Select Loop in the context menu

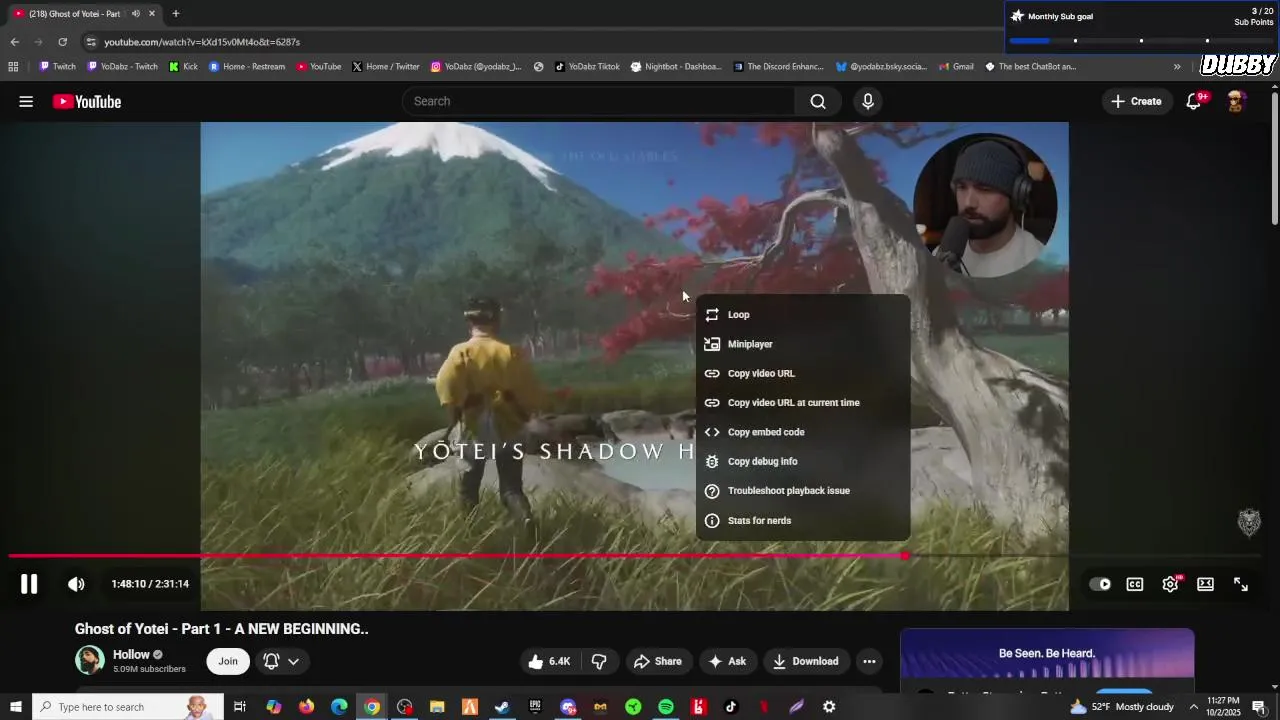point(803,315)
